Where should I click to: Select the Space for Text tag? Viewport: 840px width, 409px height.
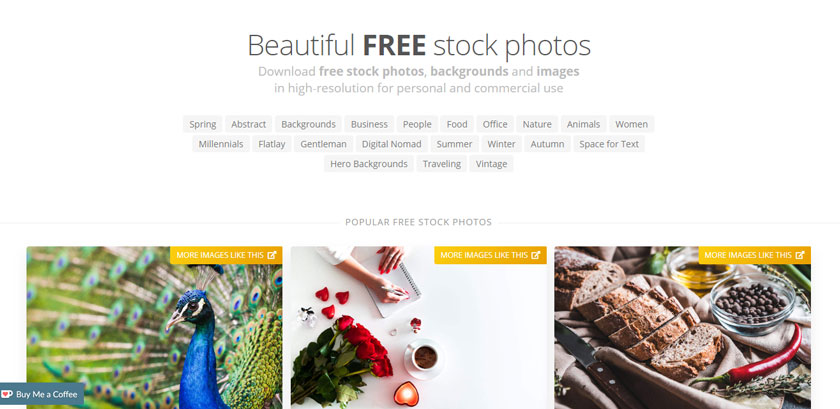click(609, 144)
